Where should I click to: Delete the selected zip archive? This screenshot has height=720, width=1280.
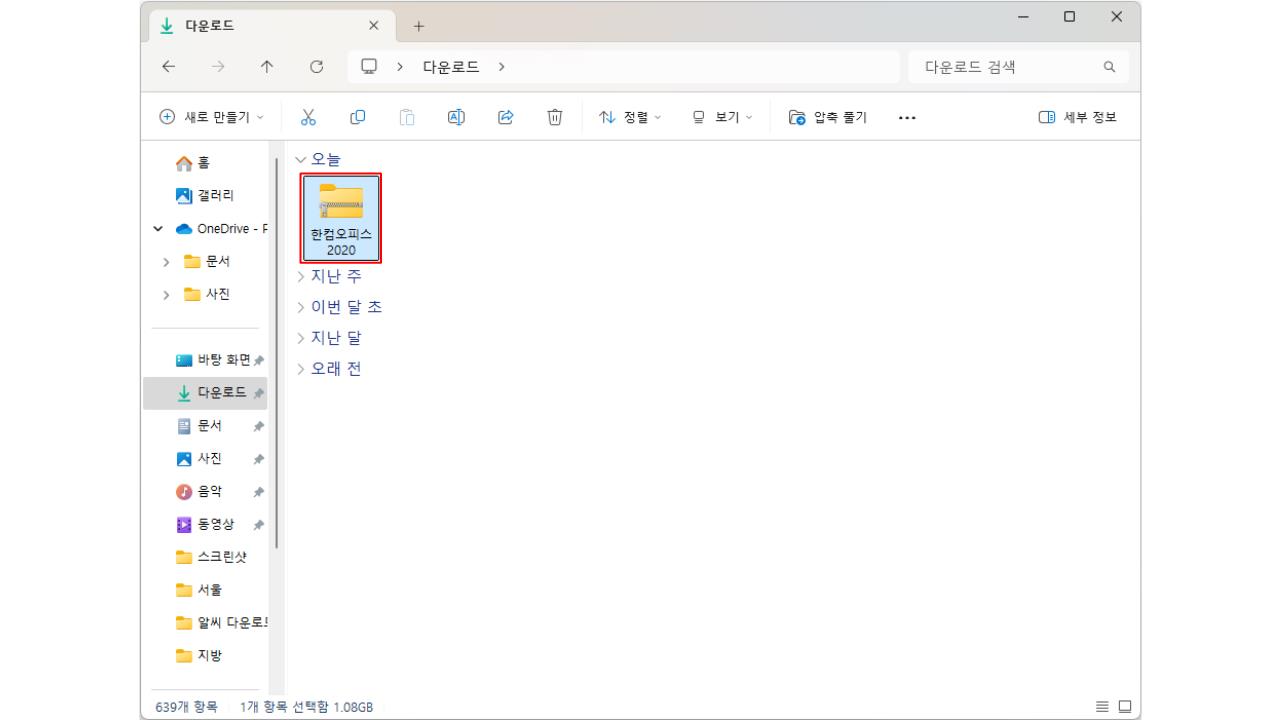[x=554, y=116]
